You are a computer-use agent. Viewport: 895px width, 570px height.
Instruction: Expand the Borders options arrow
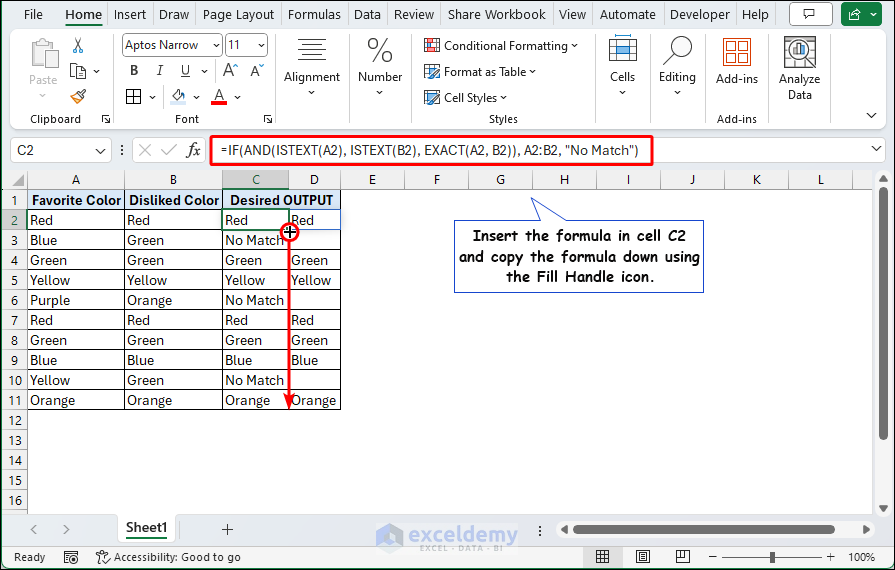click(152, 98)
